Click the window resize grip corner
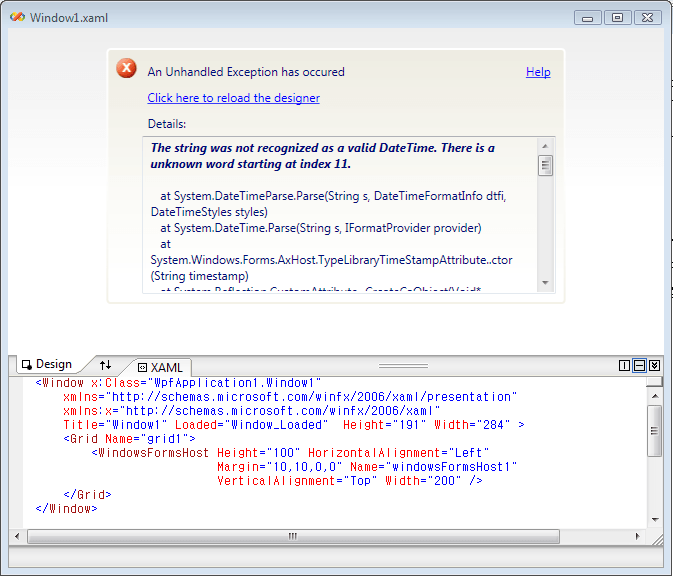Image resolution: width=673 pixels, height=576 pixels. tap(658, 539)
